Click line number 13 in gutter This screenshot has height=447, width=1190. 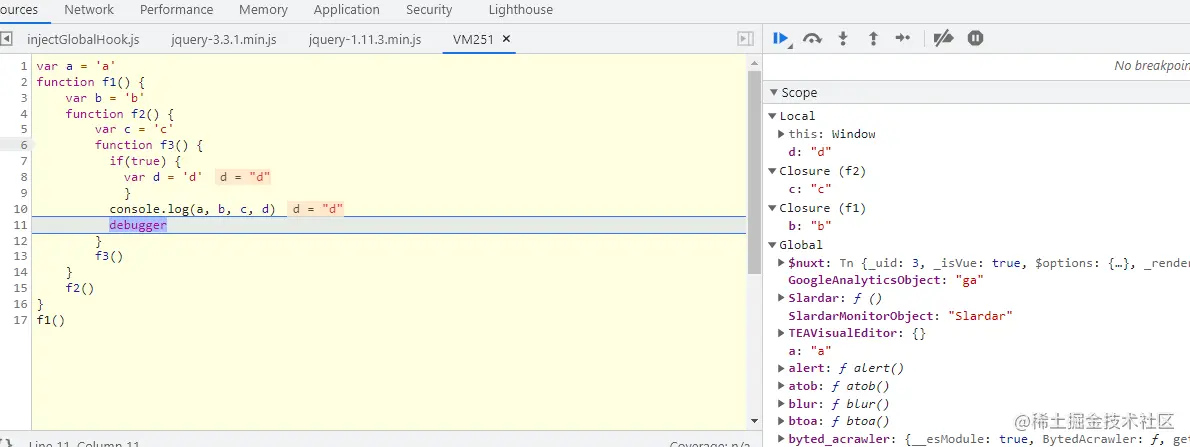coord(20,257)
